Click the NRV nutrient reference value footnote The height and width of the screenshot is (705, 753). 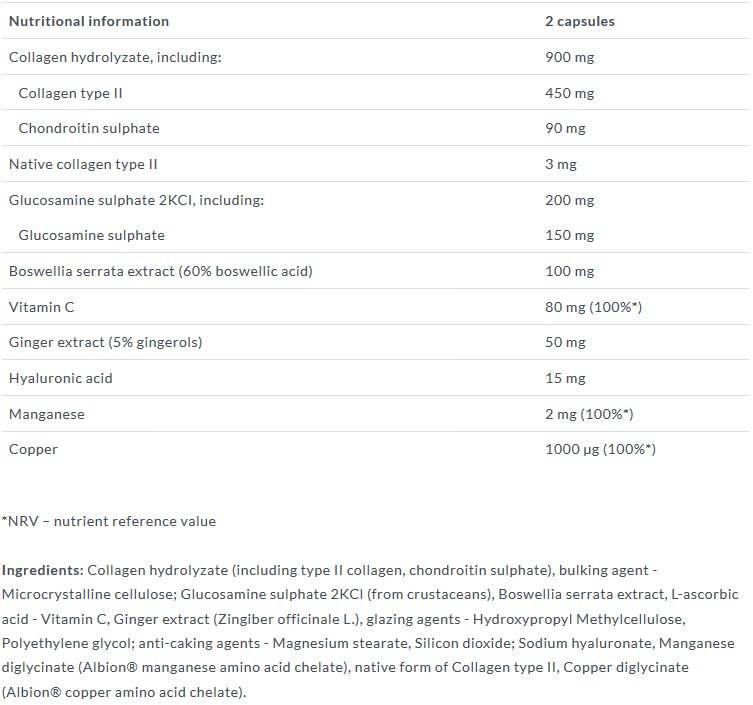pos(108,521)
